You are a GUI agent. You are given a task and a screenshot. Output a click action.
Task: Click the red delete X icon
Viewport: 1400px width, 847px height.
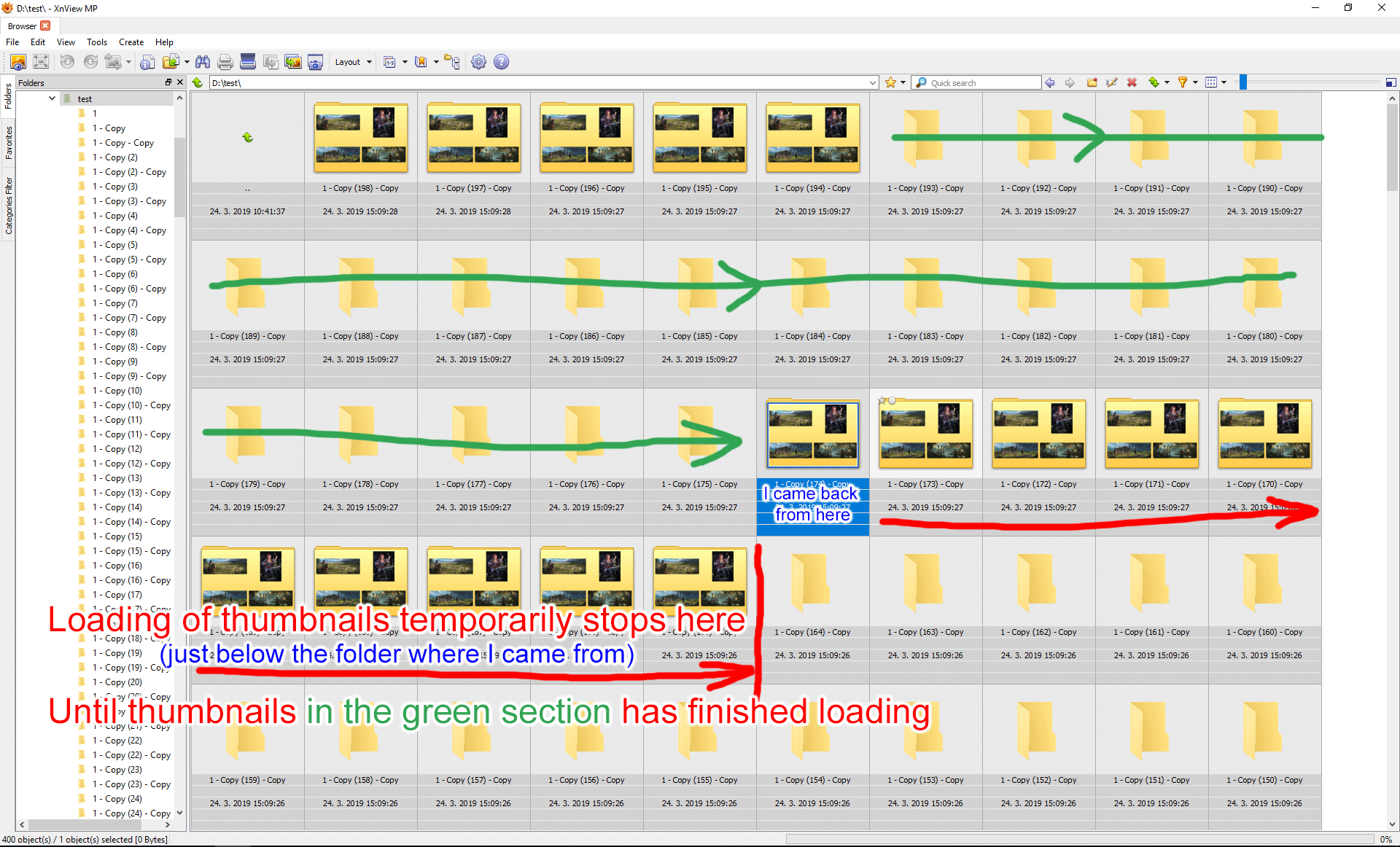(1132, 82)
